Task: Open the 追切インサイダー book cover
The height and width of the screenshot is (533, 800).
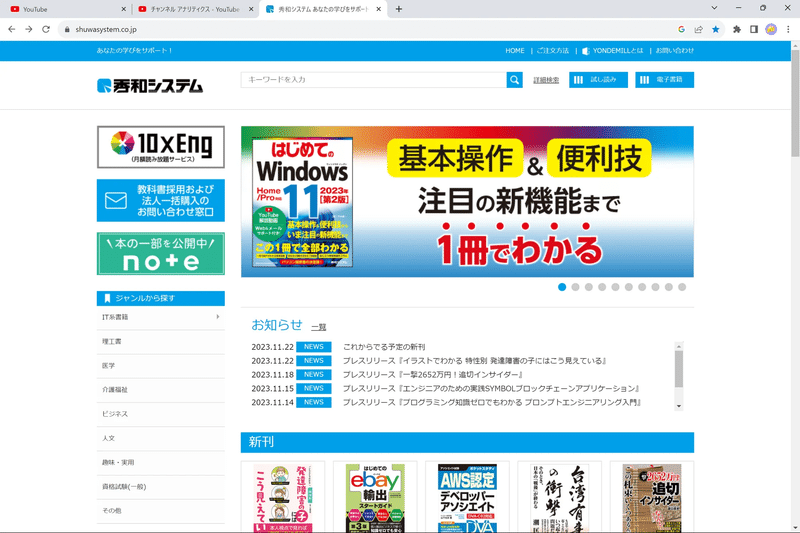Action: (652, 498)
